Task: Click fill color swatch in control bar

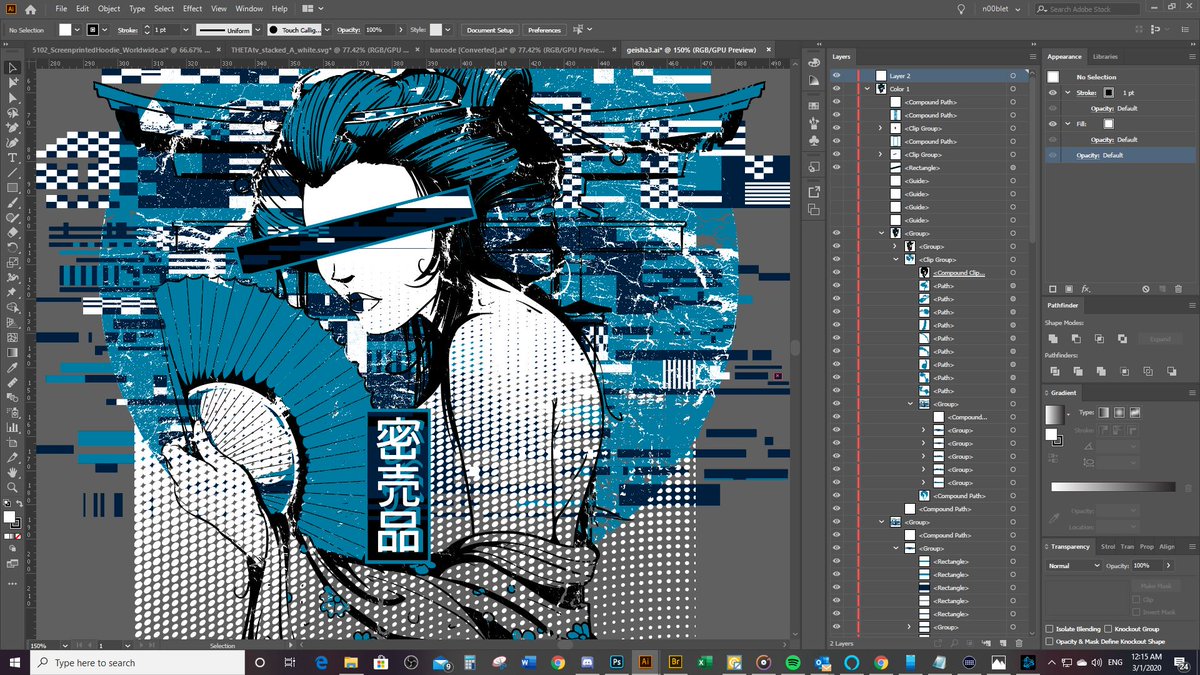Action: click(65, 30)
